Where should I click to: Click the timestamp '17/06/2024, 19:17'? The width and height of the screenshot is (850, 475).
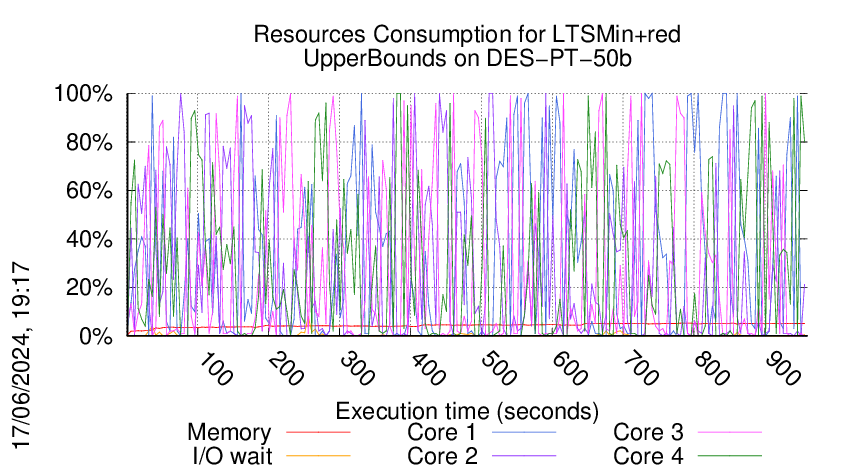[x=21, y=356]
